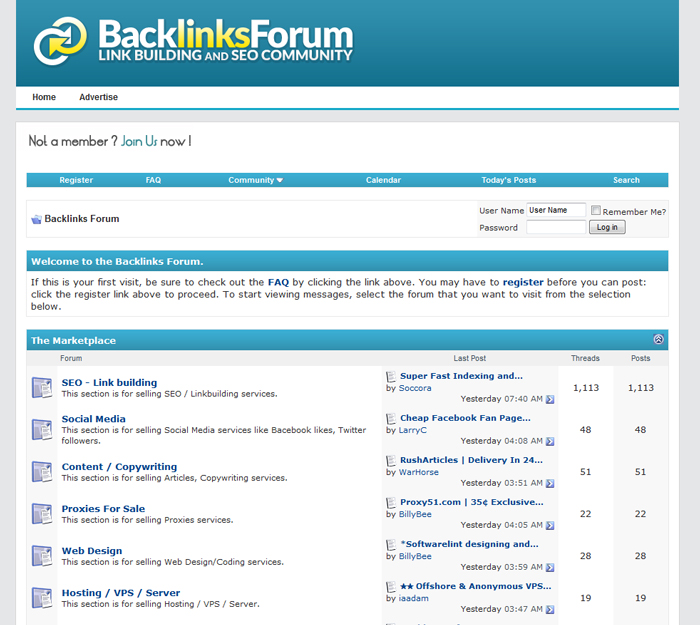The image size is (700, 625).
Task: Go to last post arrow for Cheap Facebook Fan Page
Action: point(550,441)
